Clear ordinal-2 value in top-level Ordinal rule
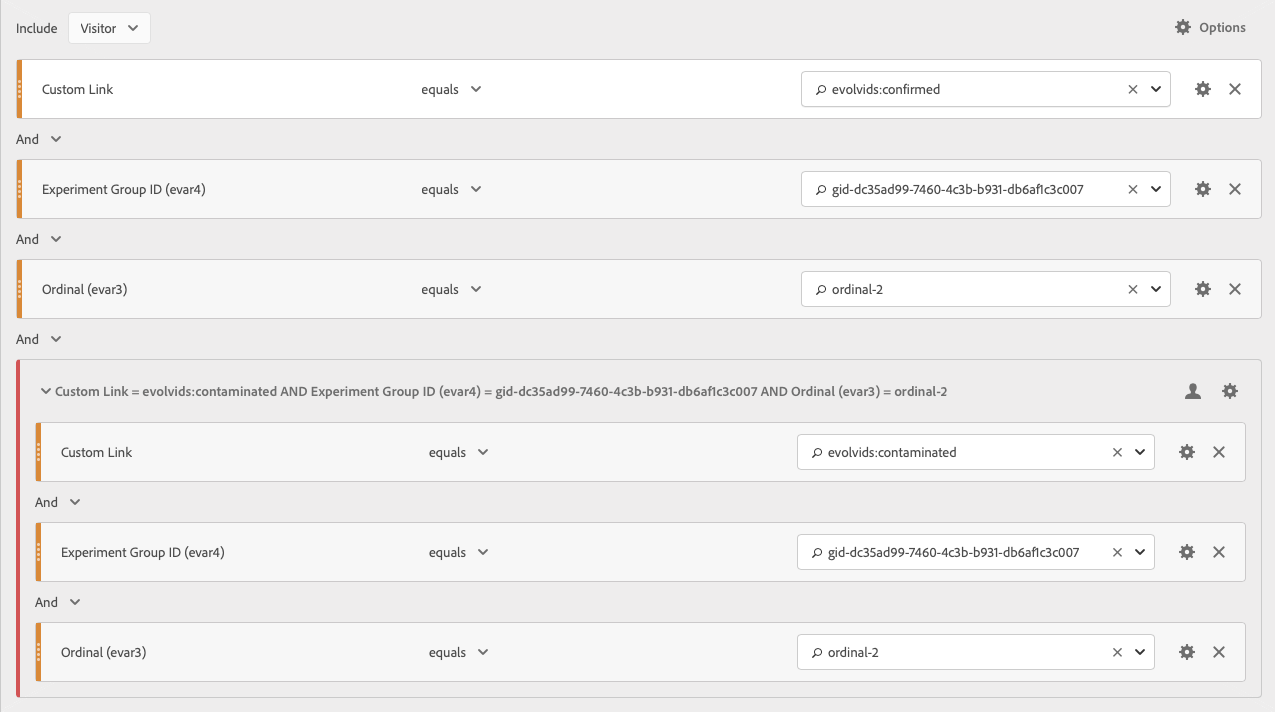This screenshot has width=1275, height=712. [x=1133, y=289]
